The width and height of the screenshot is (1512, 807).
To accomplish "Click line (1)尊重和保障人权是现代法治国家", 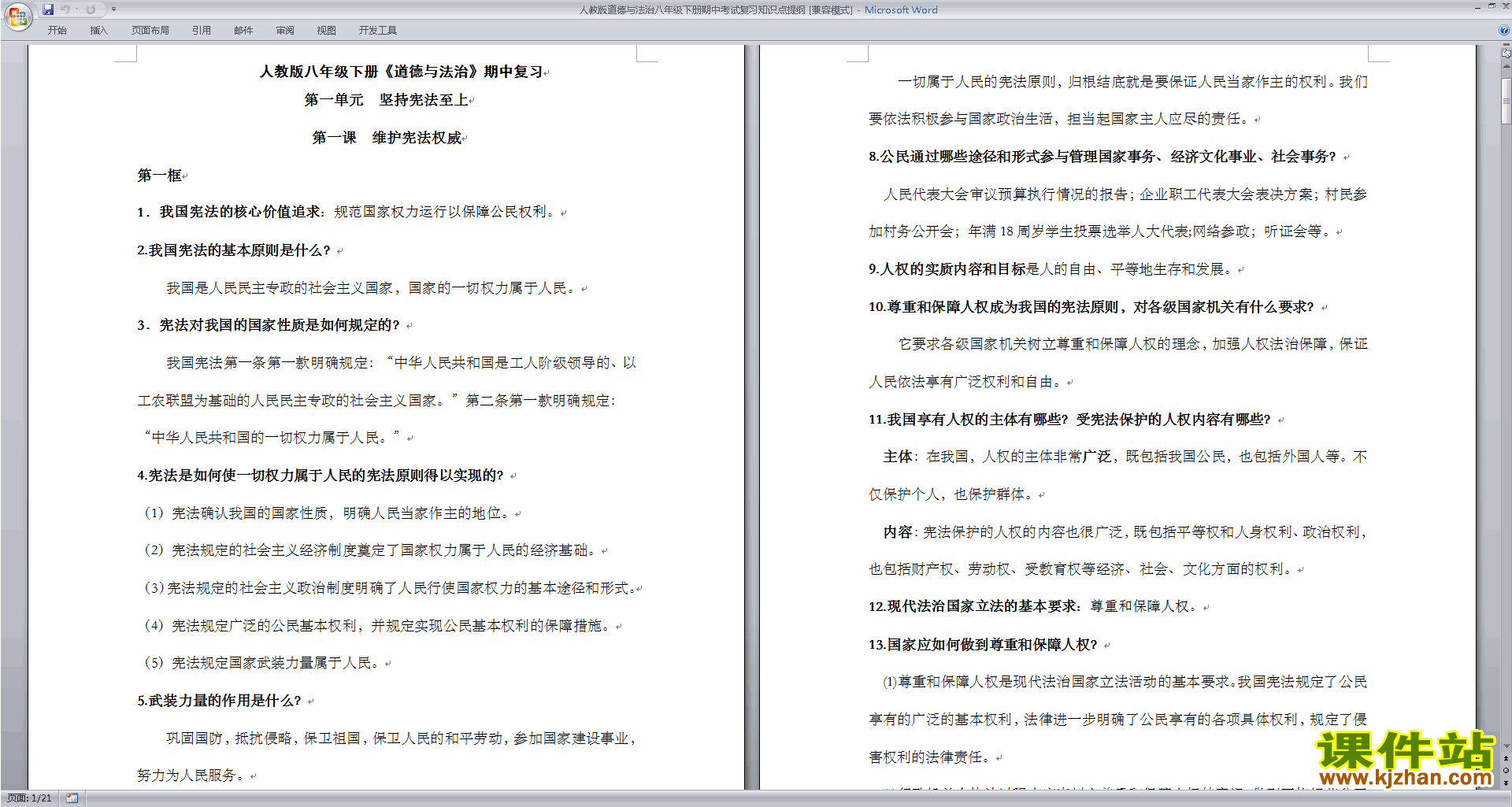I will (x=1125, y=682).
